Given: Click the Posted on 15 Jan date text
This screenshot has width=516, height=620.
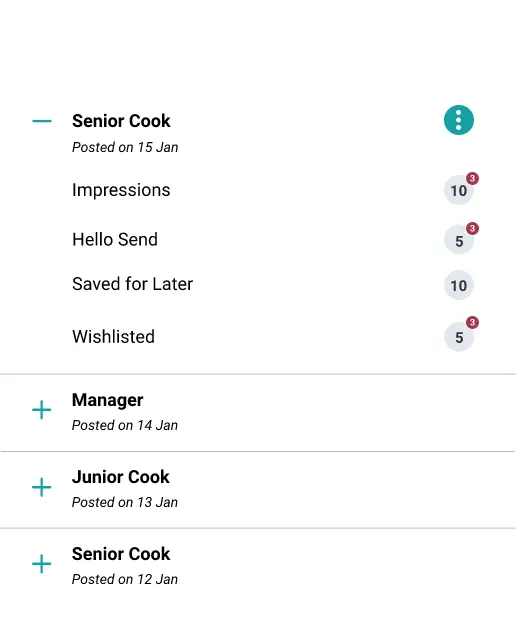Looking at the screenshot, I should pos(125,147).
